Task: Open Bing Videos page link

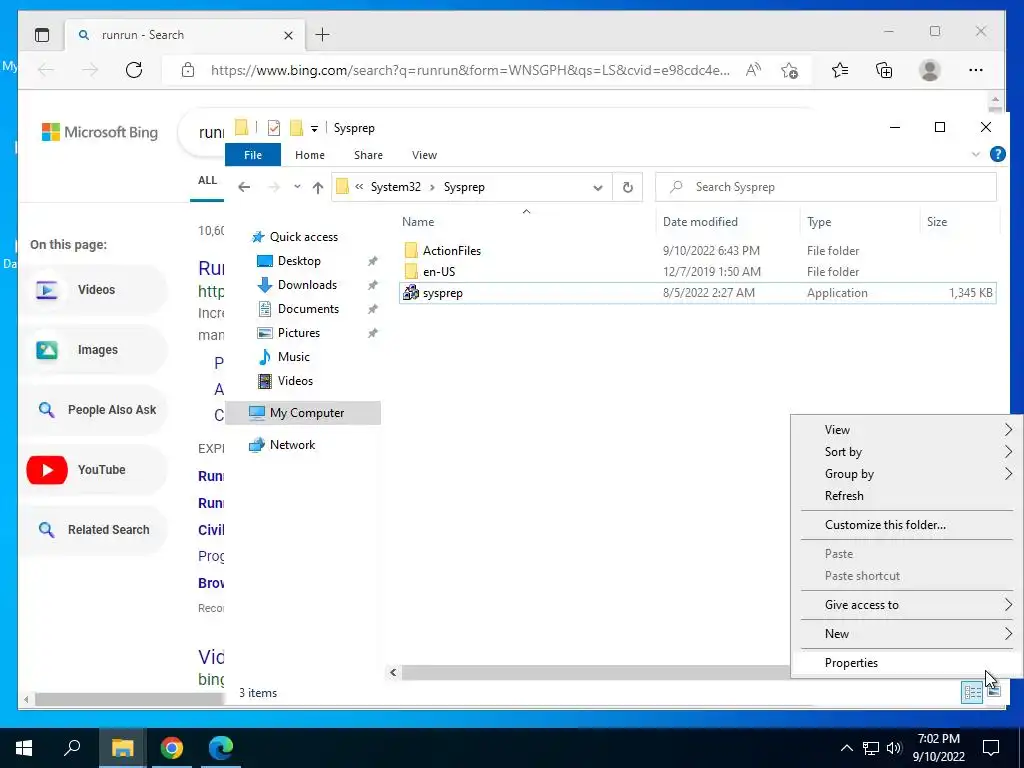Action: 93,290
